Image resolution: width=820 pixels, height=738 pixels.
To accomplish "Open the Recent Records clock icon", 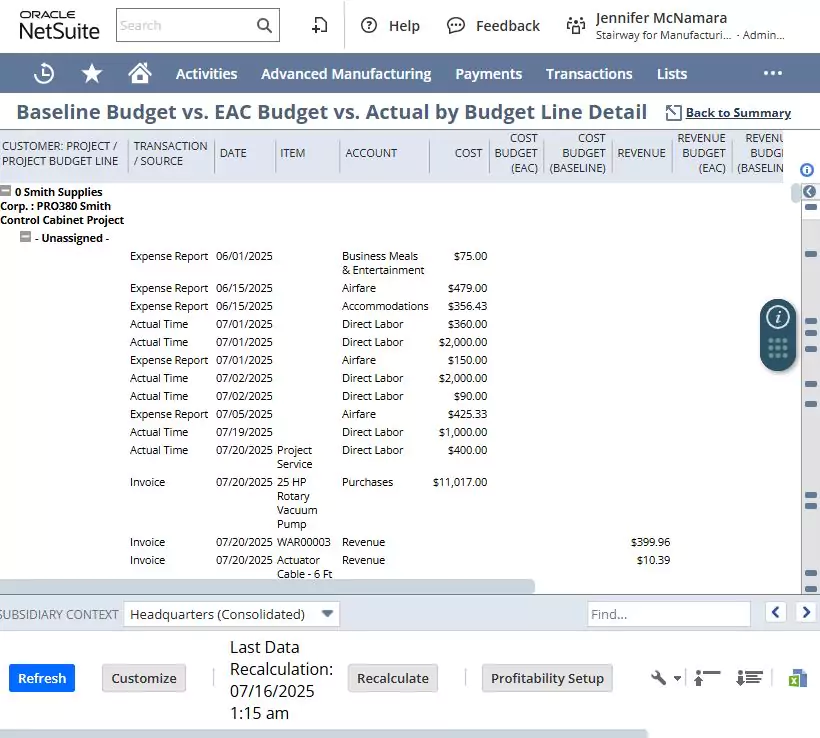I will click(x=44, y=73).
